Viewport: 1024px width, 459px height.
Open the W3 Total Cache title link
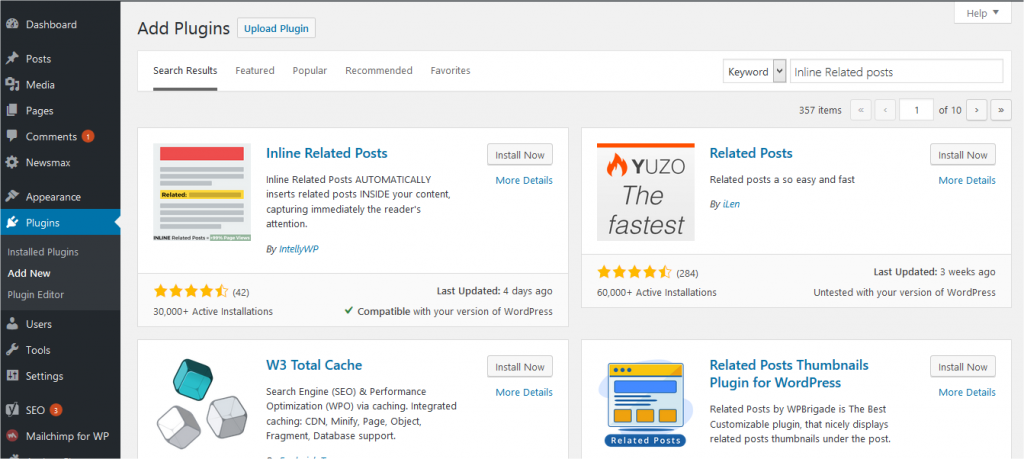[314, 365]
